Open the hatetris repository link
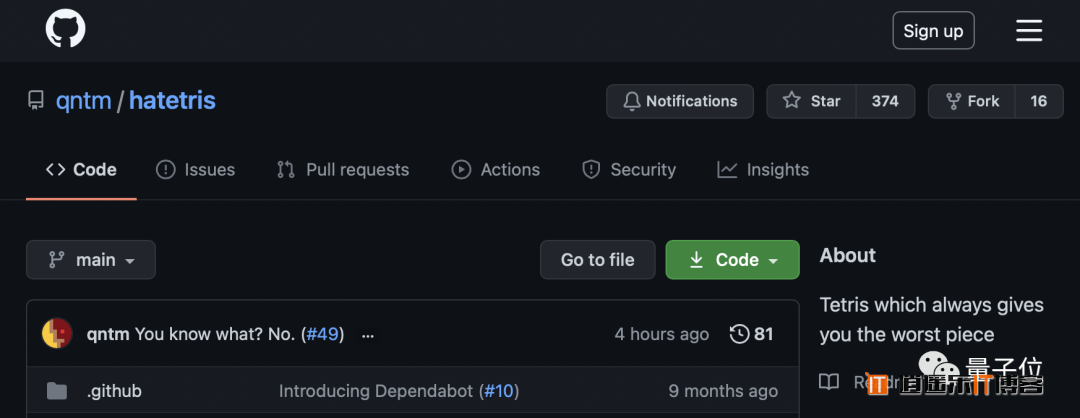This screenshot has height=418, width=1080. 172,101
